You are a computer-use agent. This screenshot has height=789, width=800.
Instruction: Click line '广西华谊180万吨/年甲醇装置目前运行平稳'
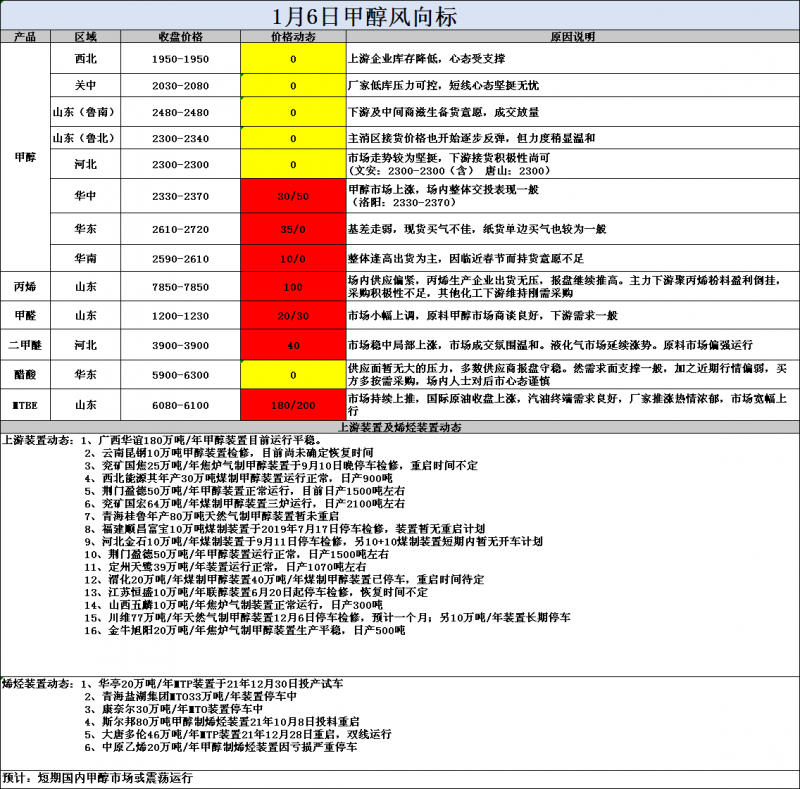coord(209,440)
